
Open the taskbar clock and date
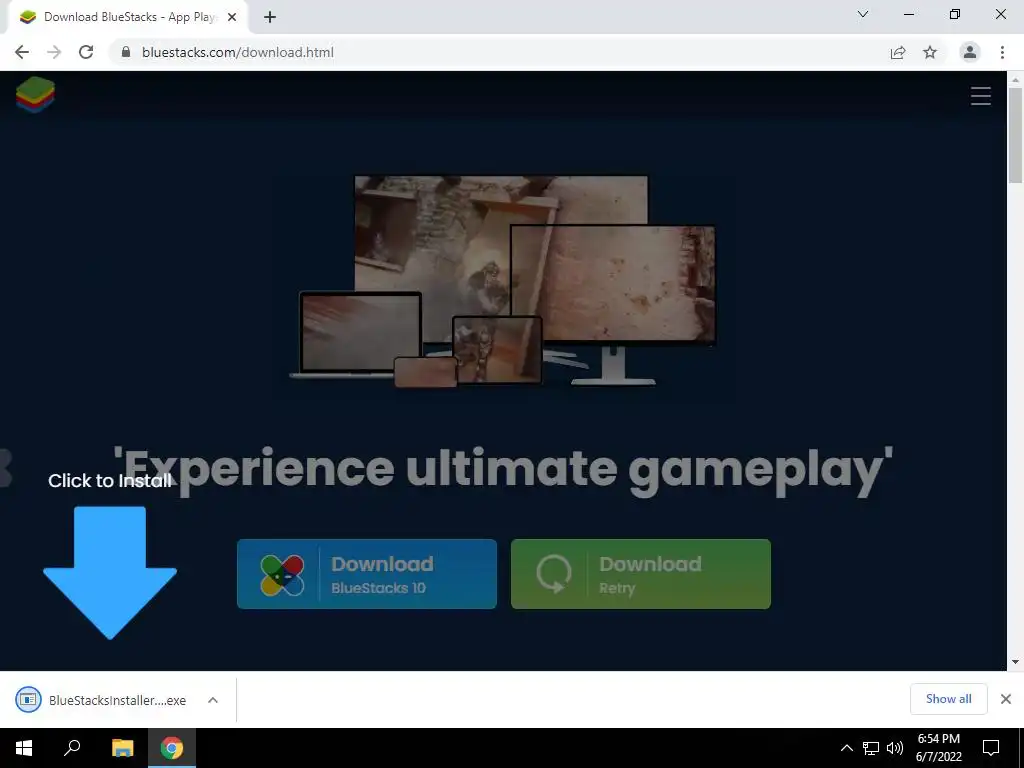click(x=938, y=748)
